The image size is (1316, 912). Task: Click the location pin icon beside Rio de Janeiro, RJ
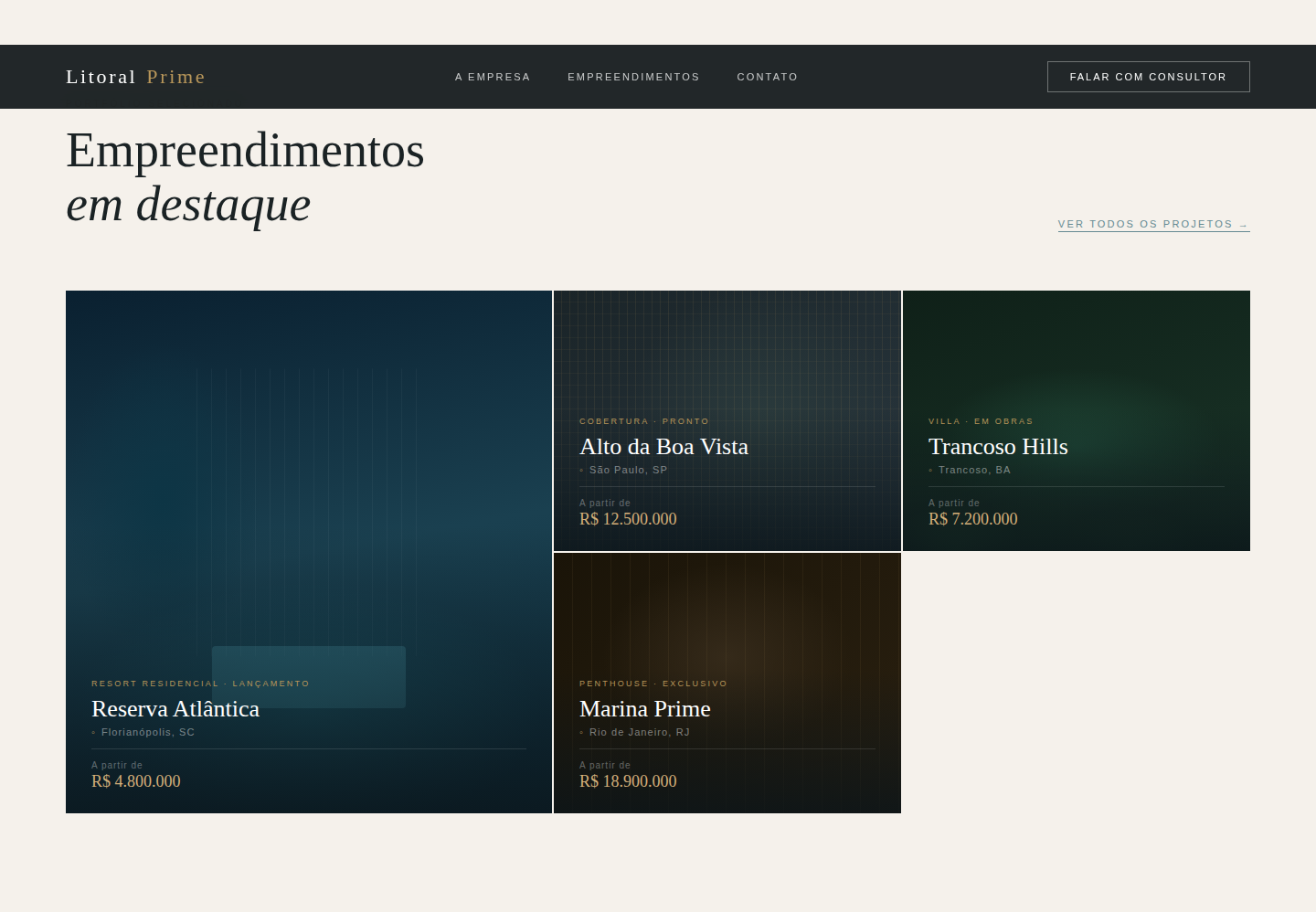581,732
